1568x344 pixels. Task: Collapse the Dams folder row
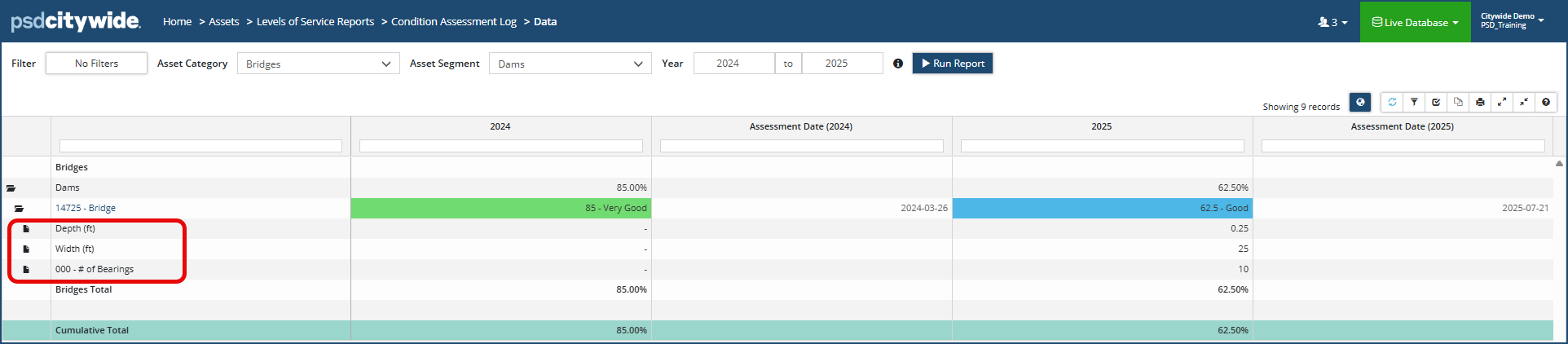tap(11, 188)
